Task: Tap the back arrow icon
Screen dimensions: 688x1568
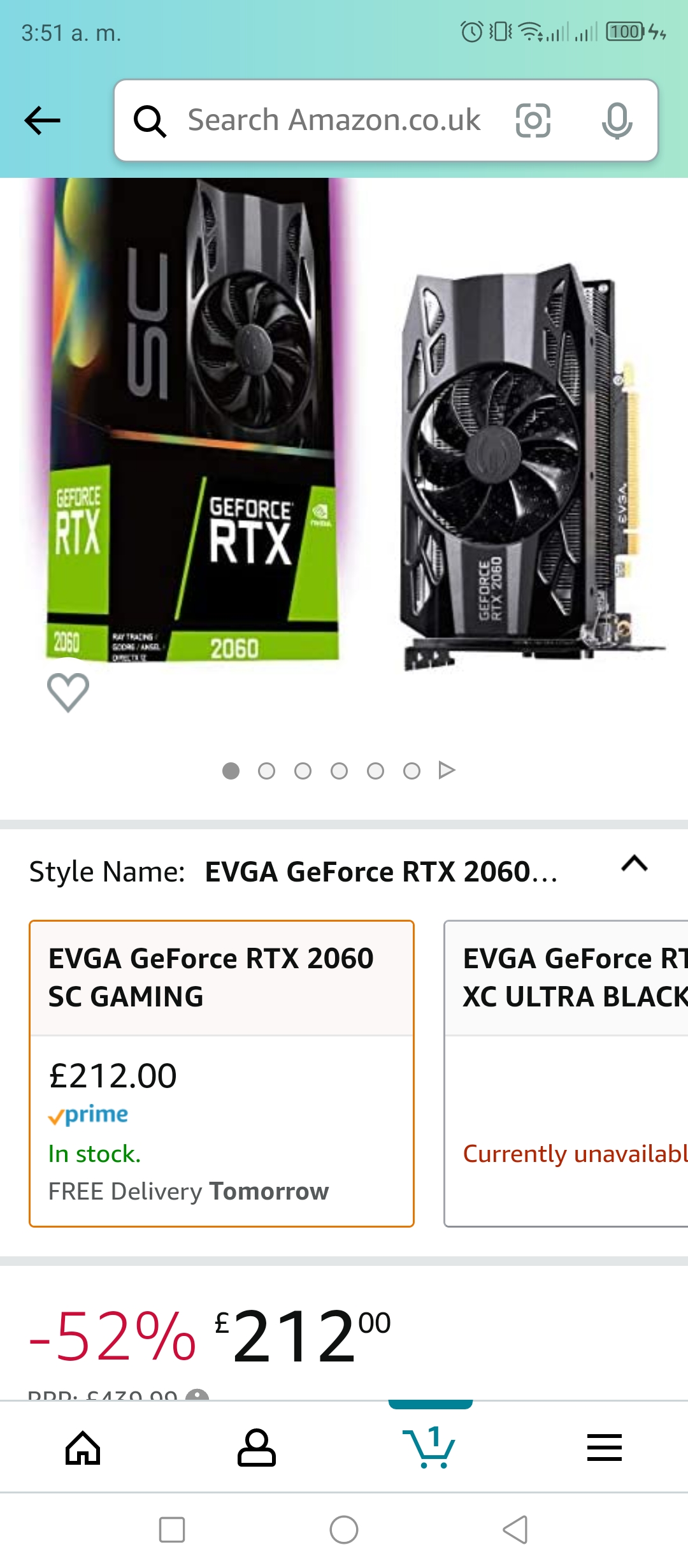Action: coord(42,120)
